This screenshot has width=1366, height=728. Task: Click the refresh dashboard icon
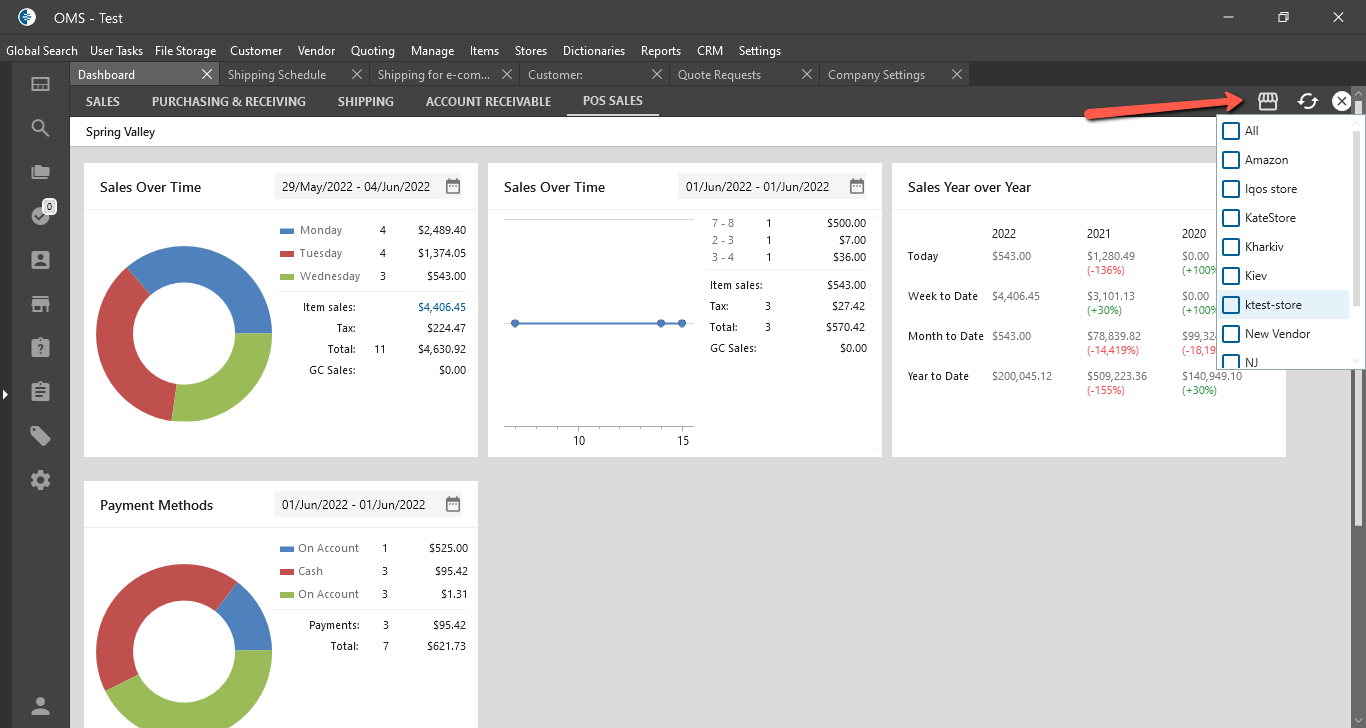(x=1307, y=101)
